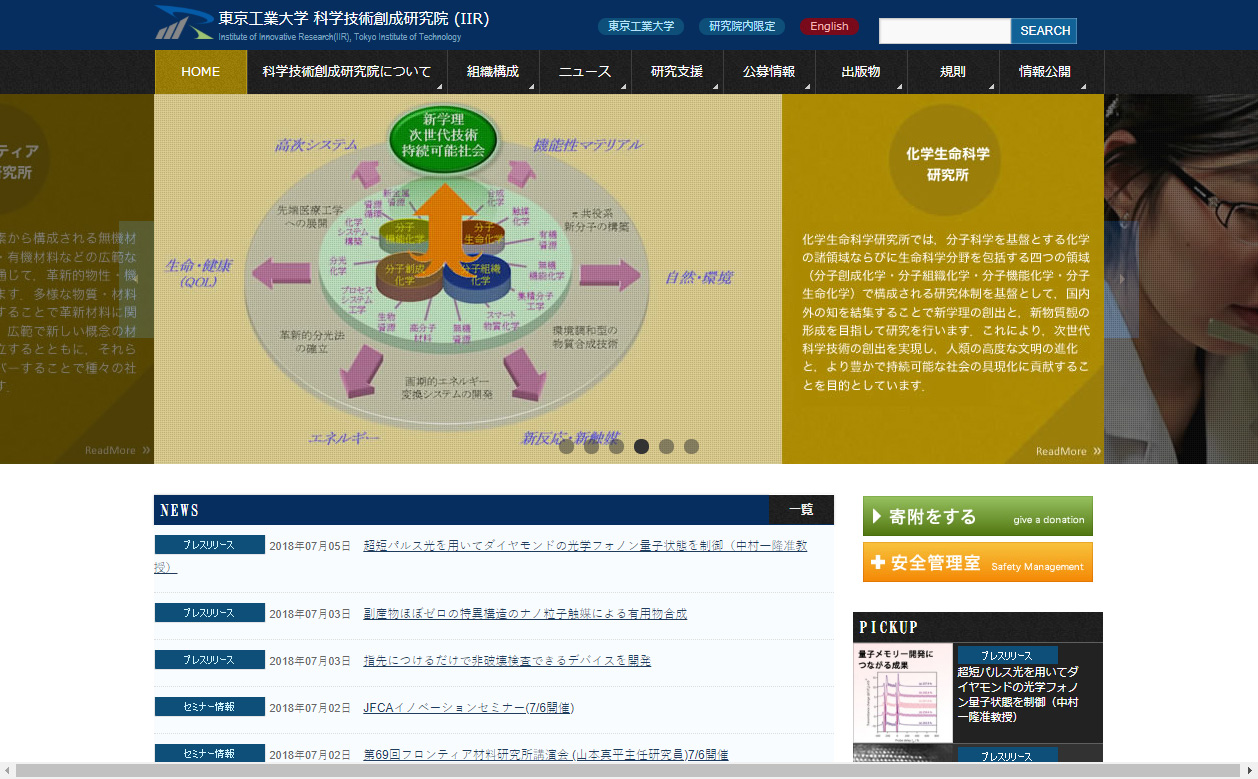Open the news 一覧 list button
The width and height of the screenshot is (1258, 779).
[x=801, y=510]
